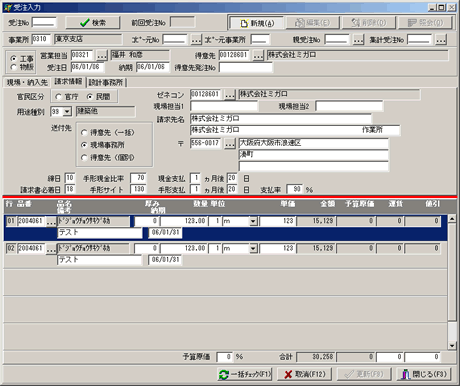Open the 用途種別 dropdown

[x=67, y=112]
